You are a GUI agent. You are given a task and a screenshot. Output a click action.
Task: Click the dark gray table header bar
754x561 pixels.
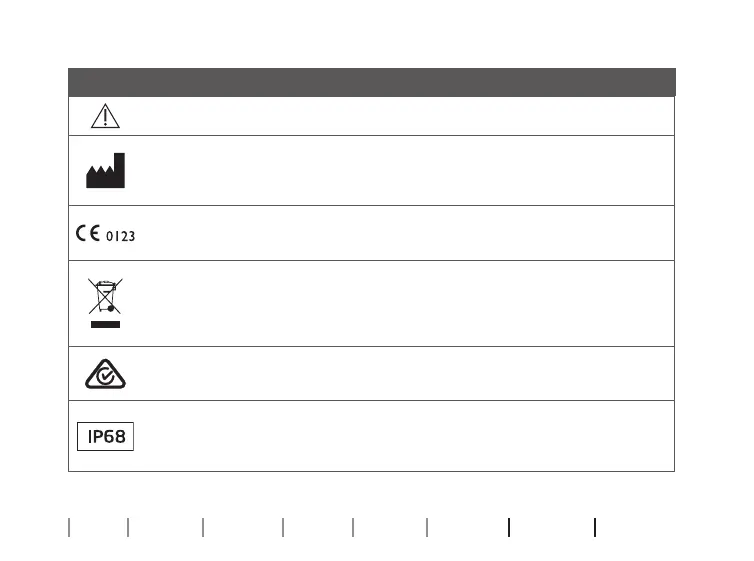point(372,82)
